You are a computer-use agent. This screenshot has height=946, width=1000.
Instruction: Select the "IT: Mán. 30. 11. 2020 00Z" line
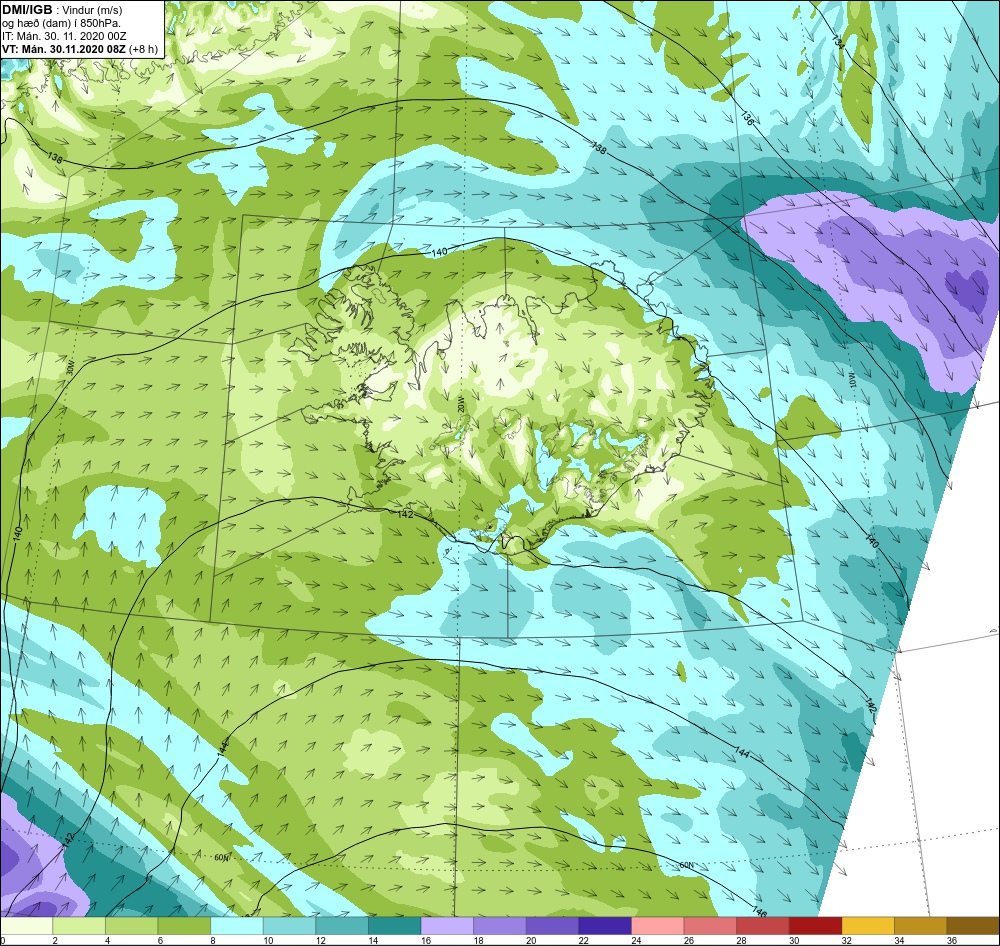point(64,36)
